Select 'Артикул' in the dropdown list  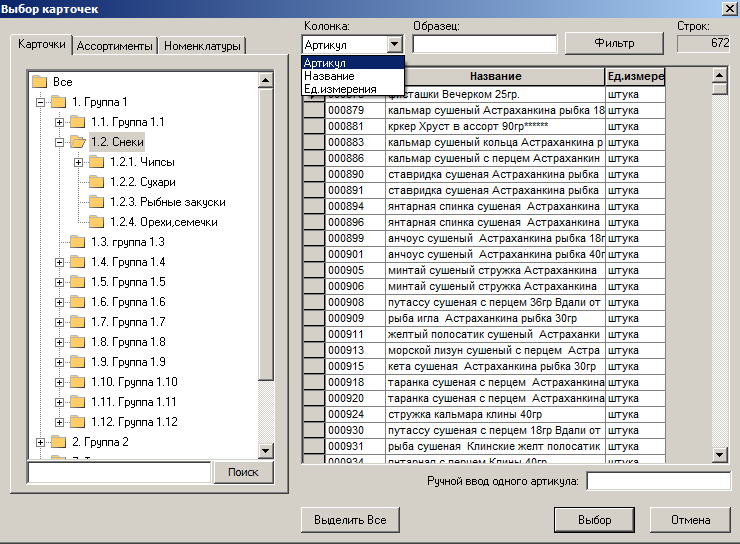pos(353,63)
